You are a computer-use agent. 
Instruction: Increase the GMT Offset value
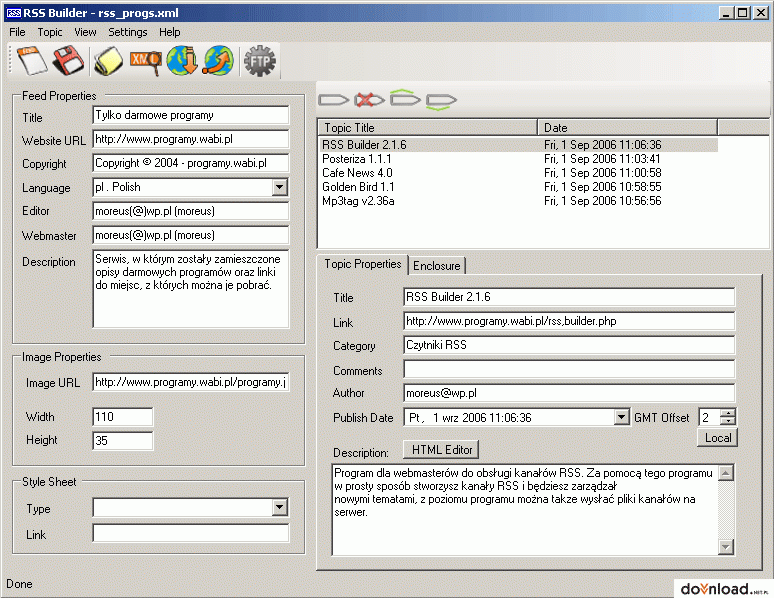point(728,413)
